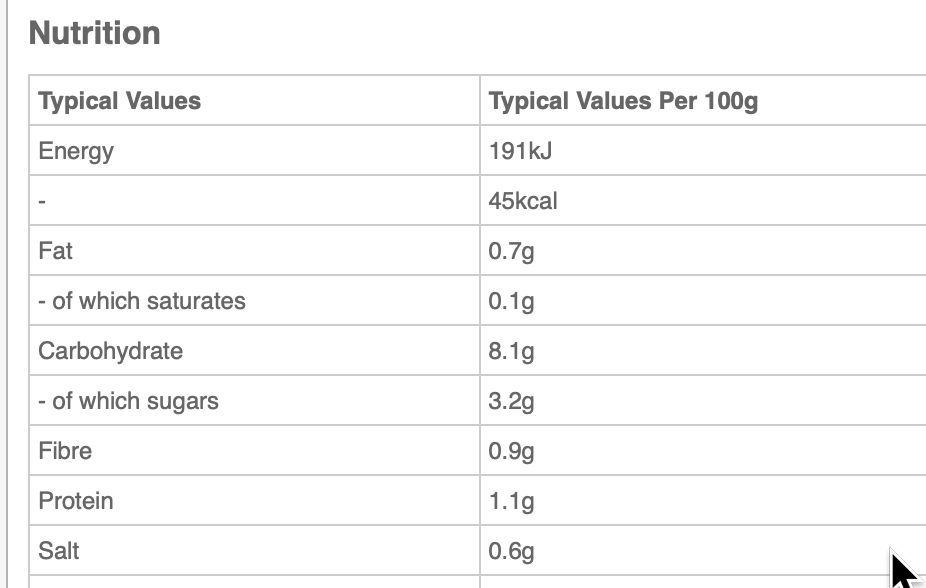Image resolution: width=926 pixels, height=588 pixels.
Task: Click the Salt row label
Action: pos(58,551)
